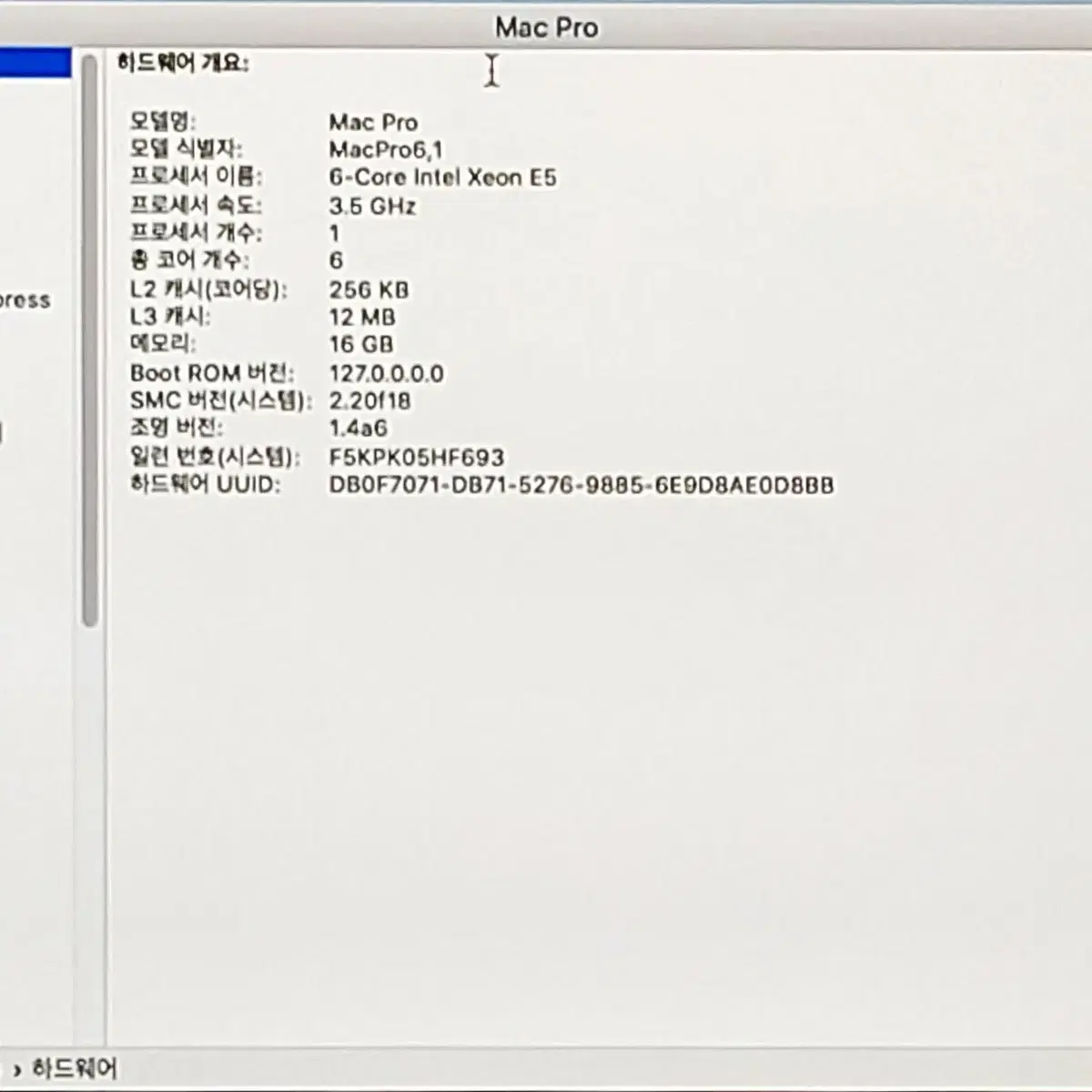The image size is (1092, 1092).
Task: Click the 16 GB memory value
Action: (361, 344)
